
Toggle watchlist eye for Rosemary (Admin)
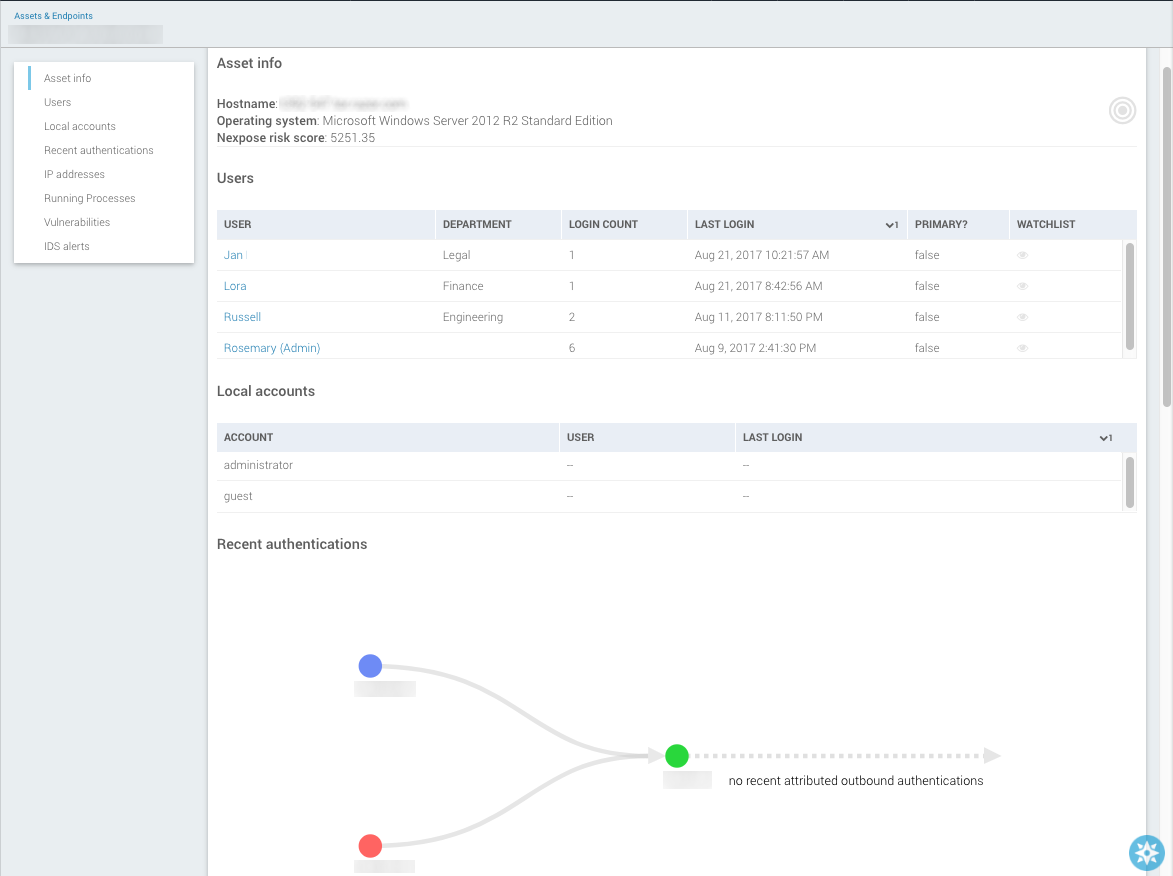pos(1023,348)
